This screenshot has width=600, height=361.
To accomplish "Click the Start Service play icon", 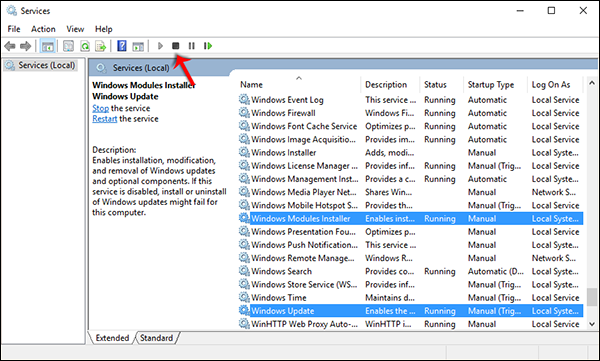I will pyautogui.click(x=160, y=46).
